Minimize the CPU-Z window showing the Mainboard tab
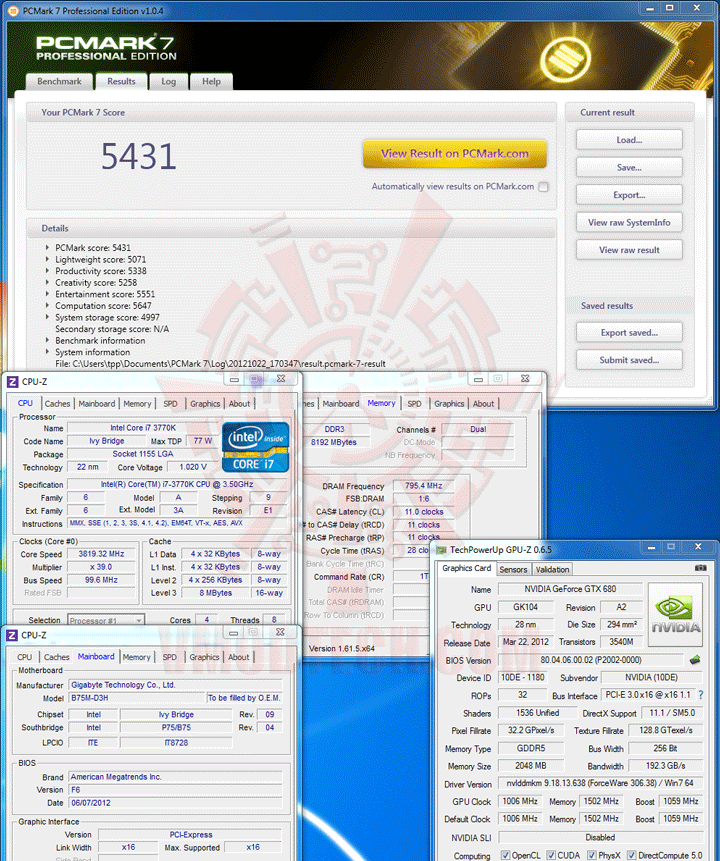The height and width of the screenshot is (861, 720). click(x=233, y=633)
